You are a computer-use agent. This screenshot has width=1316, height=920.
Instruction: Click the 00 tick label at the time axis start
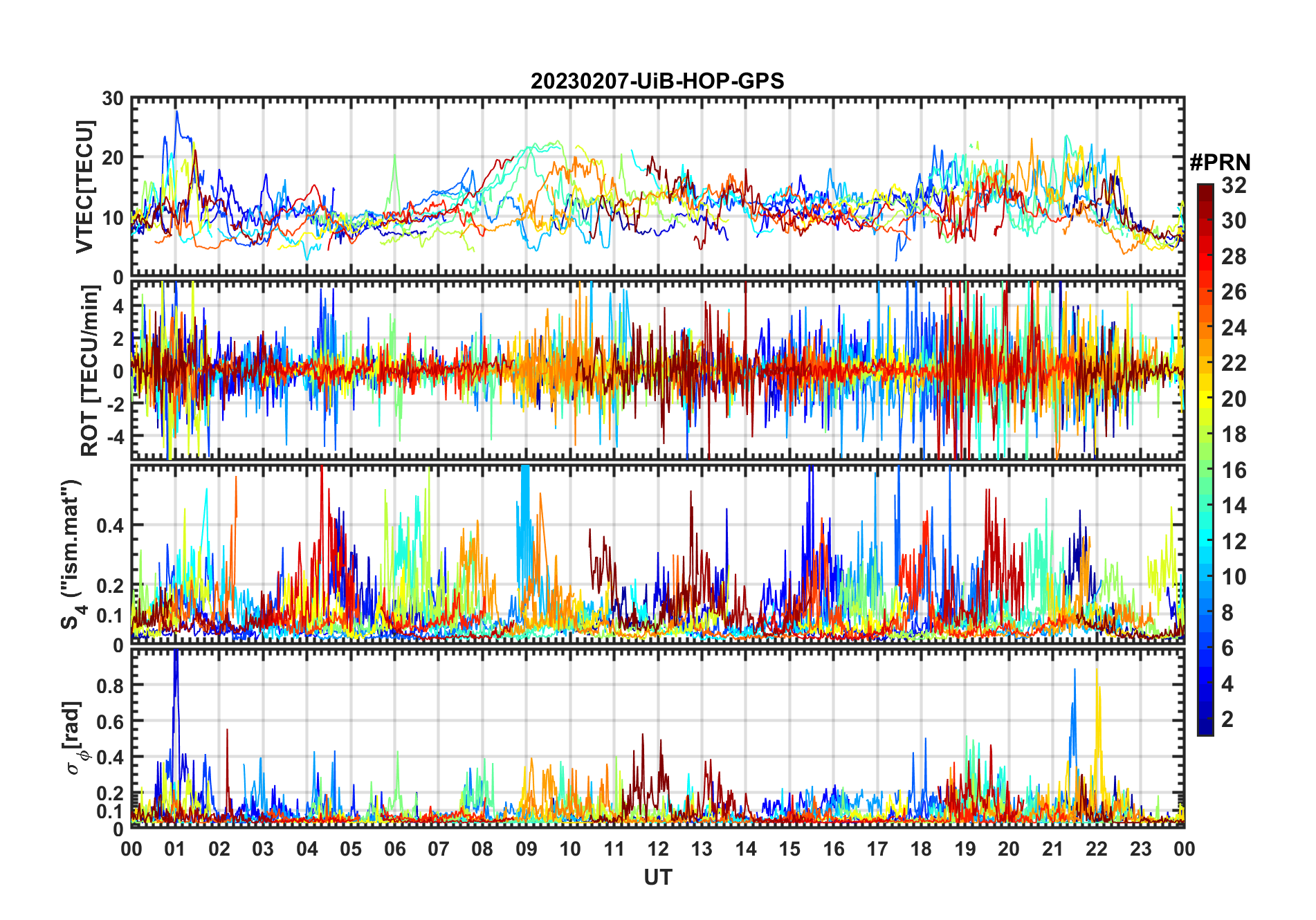tap(131, 849)
